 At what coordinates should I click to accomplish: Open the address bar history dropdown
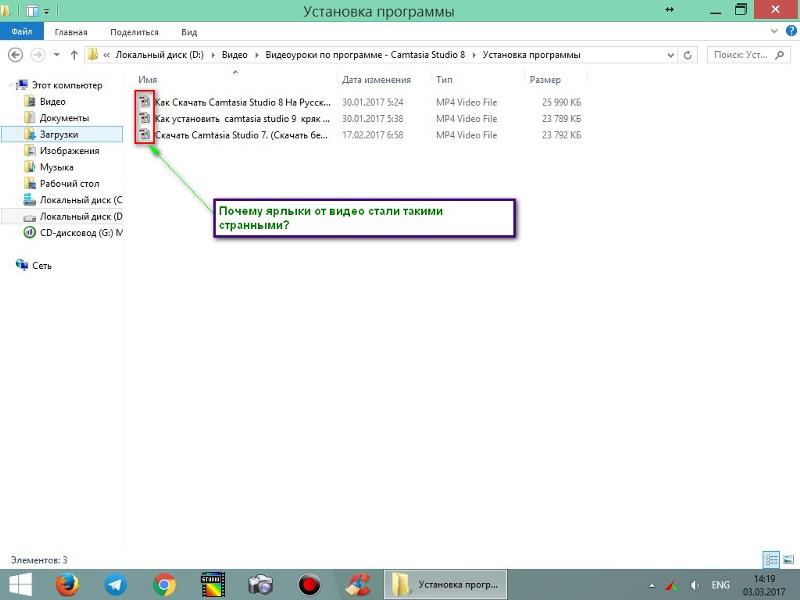click(670, 55)
